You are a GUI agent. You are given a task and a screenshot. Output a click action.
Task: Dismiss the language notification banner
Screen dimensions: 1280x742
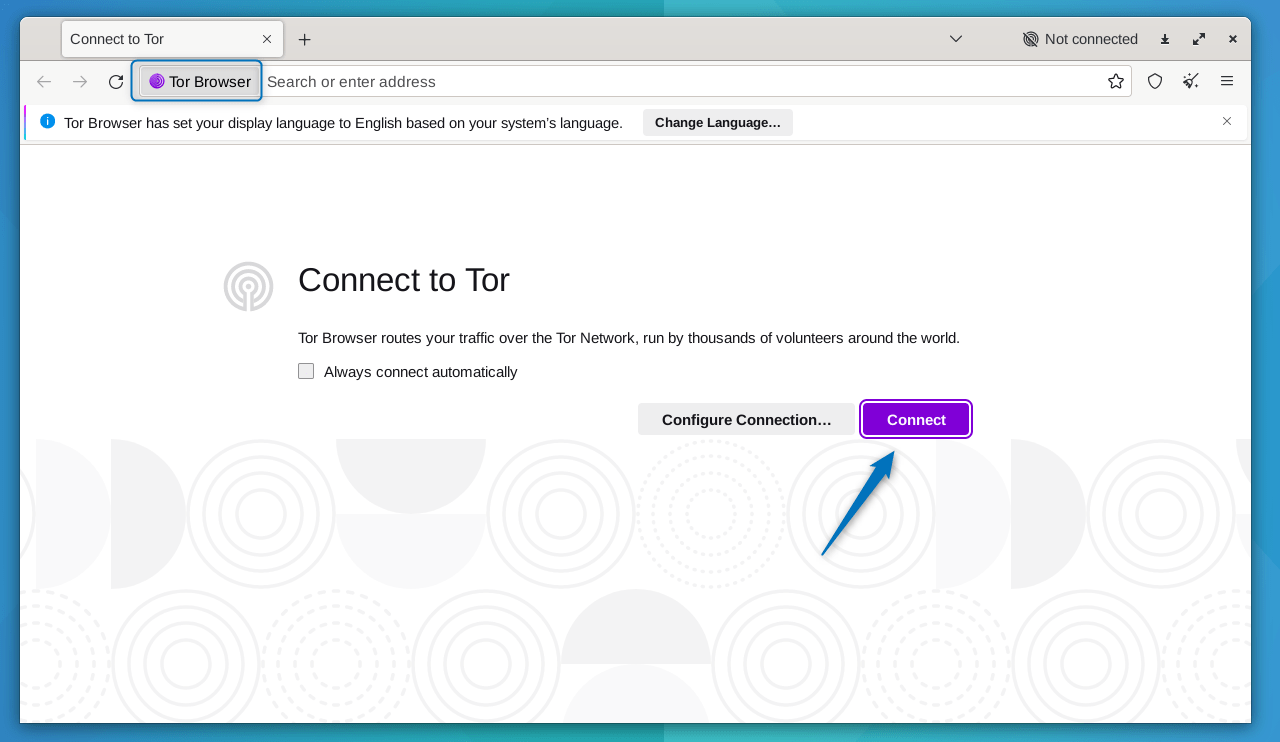[x=1226, y=121]
